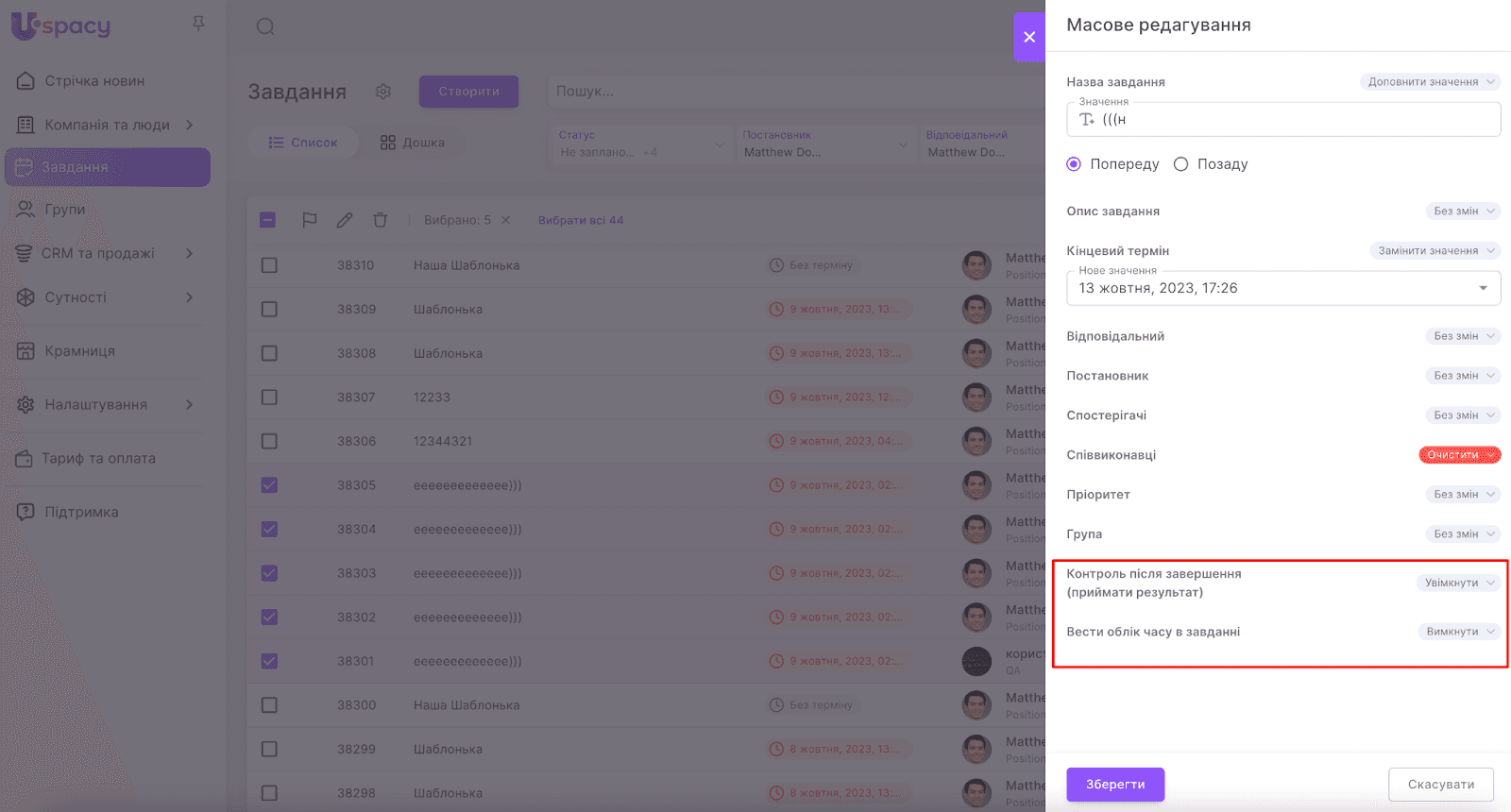Click the Зберегти button
This screenshot has width=1511, height=812.
(1115, 785)
